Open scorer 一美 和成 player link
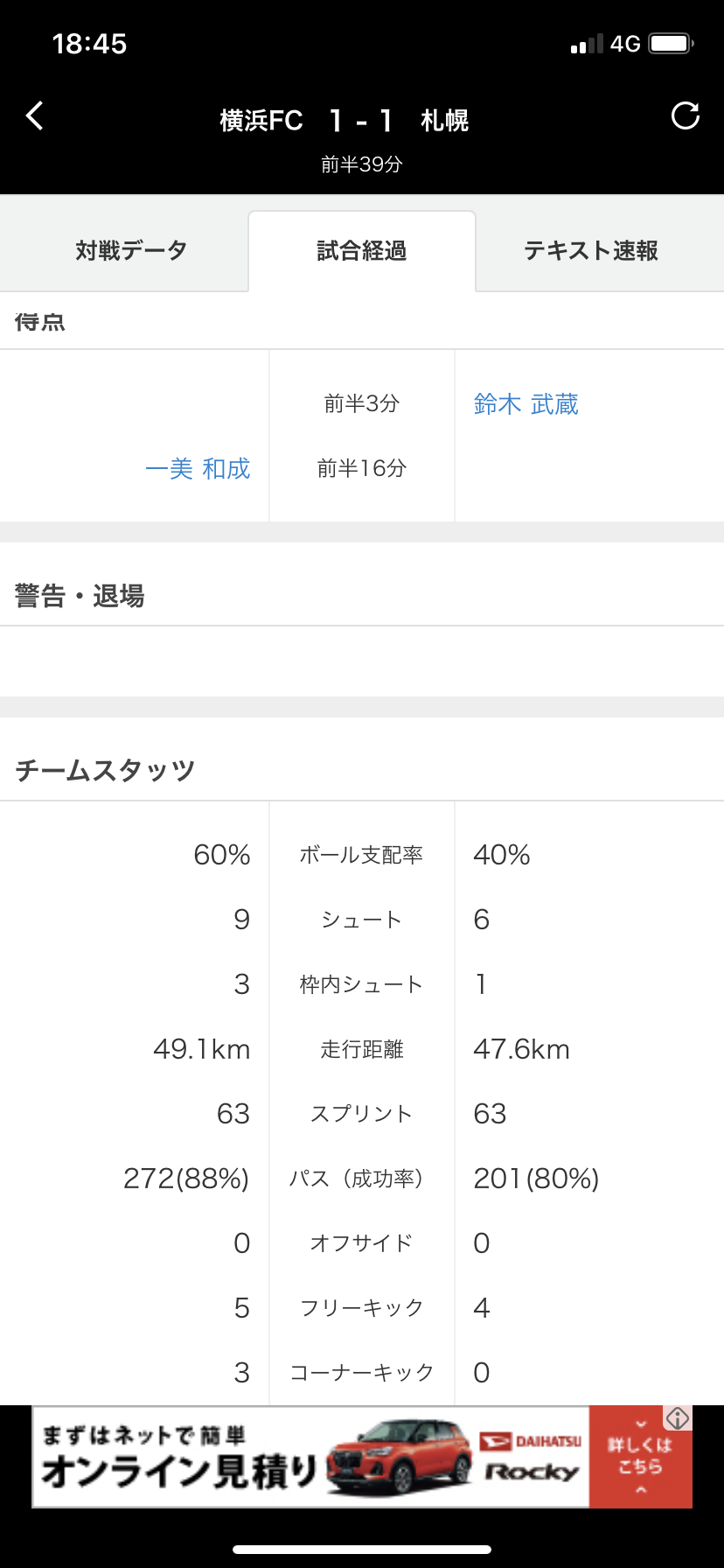Viewport: 724px width, 1568px height. click(x=198, y=469)
